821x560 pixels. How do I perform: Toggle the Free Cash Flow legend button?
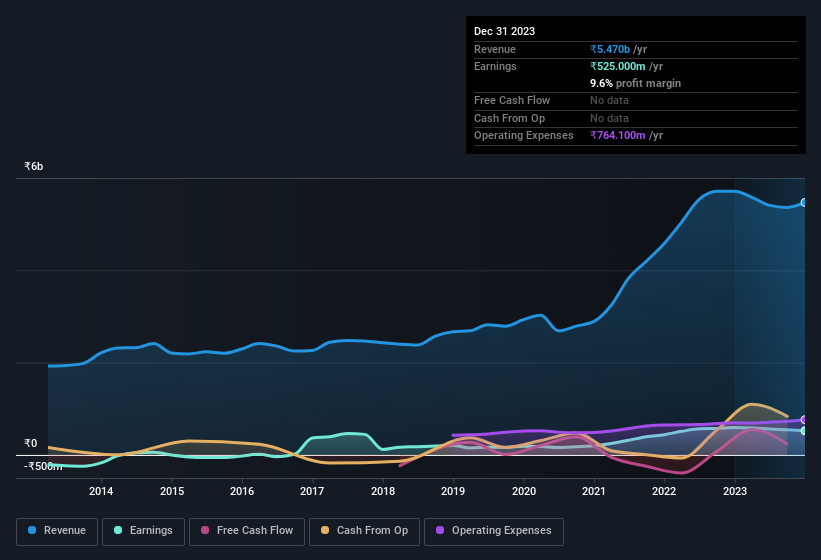pos(247,532)
